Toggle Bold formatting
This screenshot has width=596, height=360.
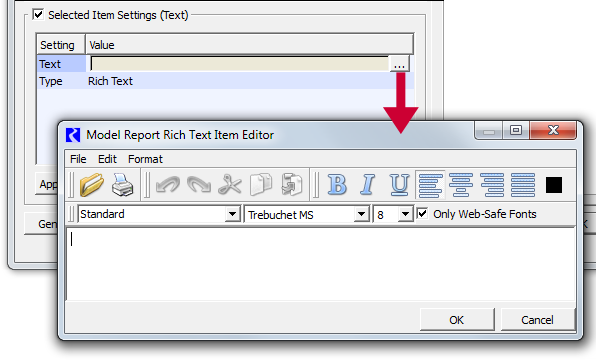tap(337, 185)
